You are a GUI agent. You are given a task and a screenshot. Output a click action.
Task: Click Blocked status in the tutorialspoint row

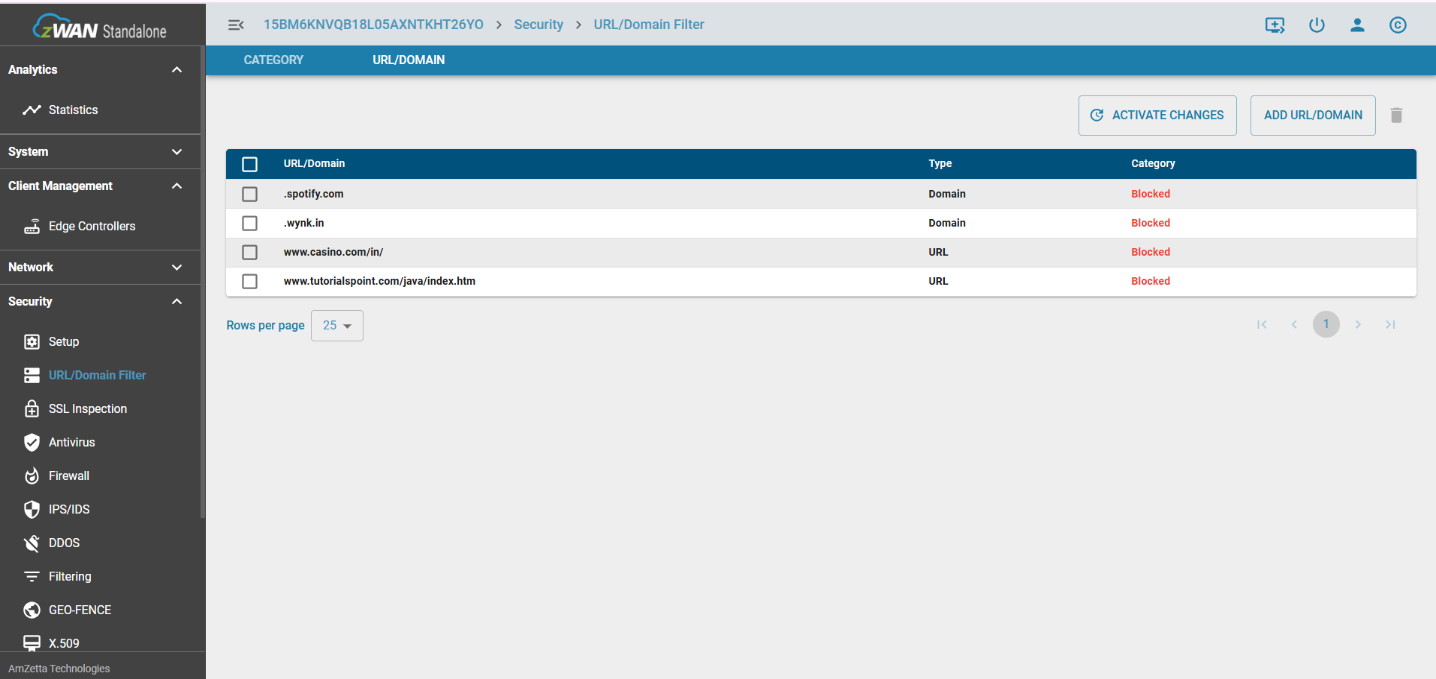coord(1150,281)
